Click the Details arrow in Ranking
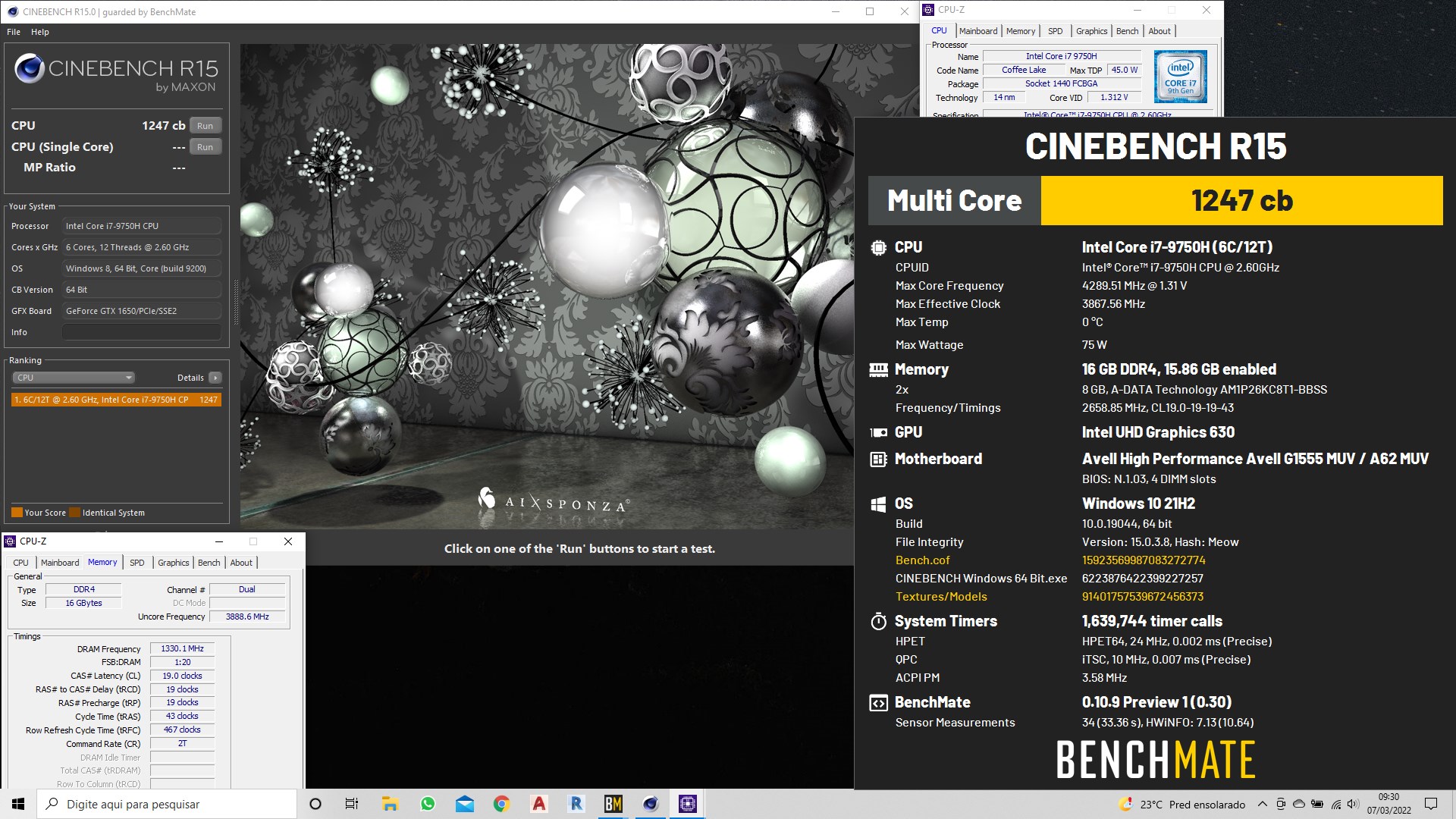Image resolution: width=1456 pixels, height=819 pixels. click(x=215, y=378)
